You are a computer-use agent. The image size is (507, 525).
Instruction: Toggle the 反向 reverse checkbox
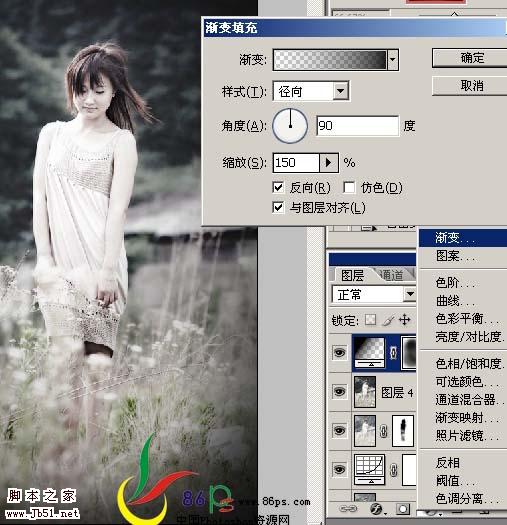click(x=278, y=188)
